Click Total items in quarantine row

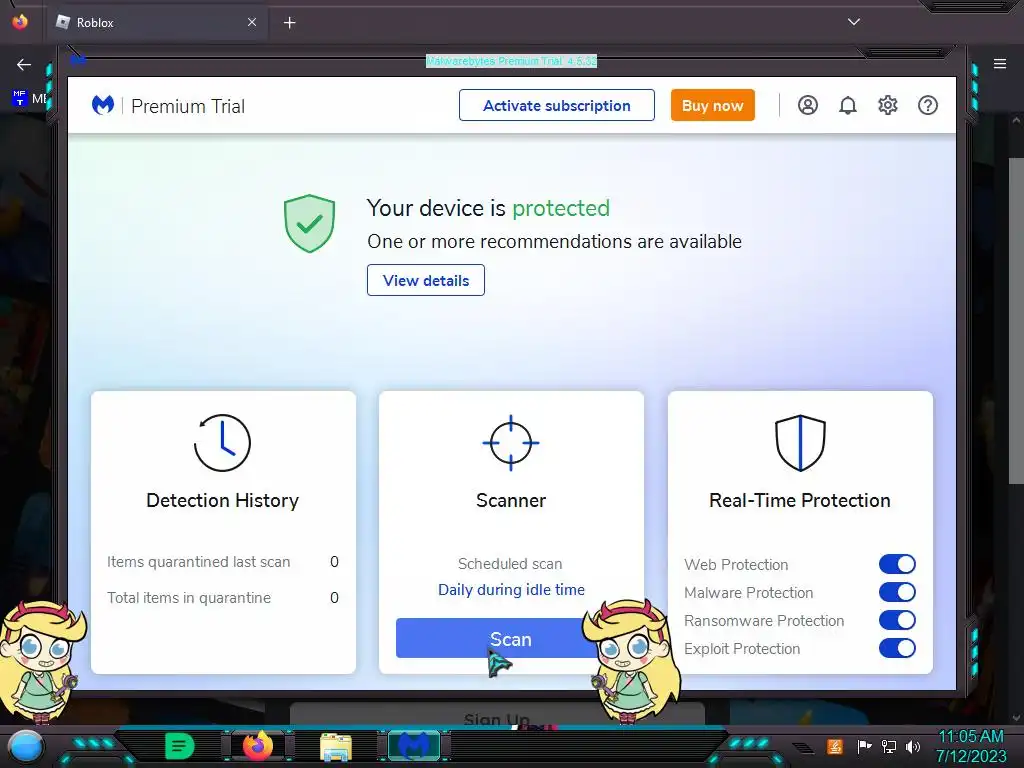coord(223,598)
